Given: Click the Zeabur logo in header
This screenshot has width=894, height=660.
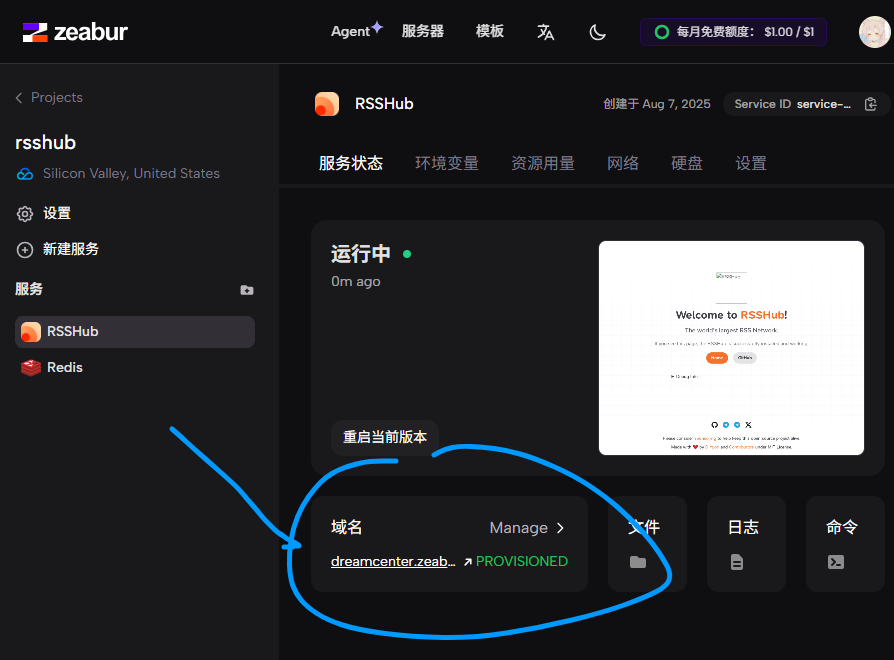Looking at the screenshot, I should pos(75,32).
